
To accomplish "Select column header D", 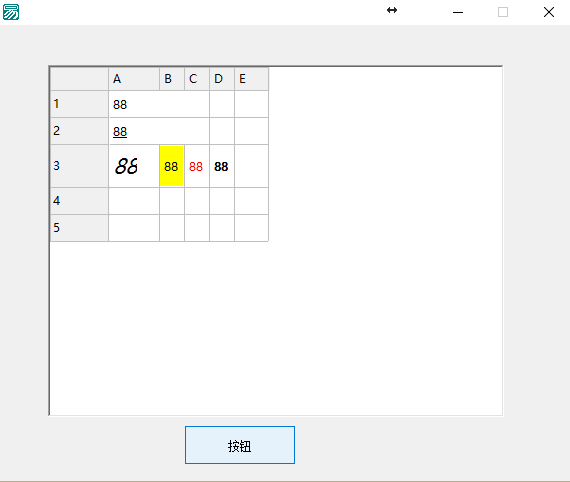I will tap(222, 79).
